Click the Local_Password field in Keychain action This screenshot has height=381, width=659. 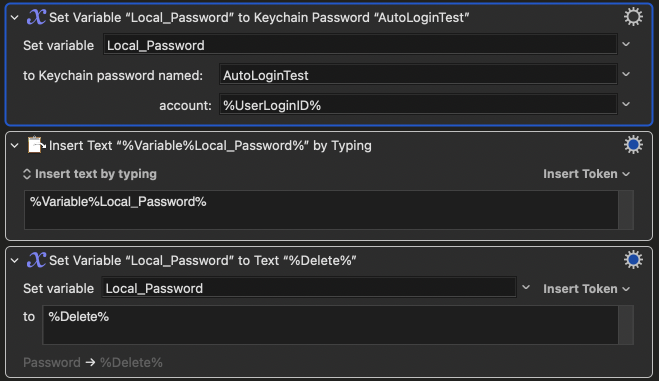coord(360,45)
